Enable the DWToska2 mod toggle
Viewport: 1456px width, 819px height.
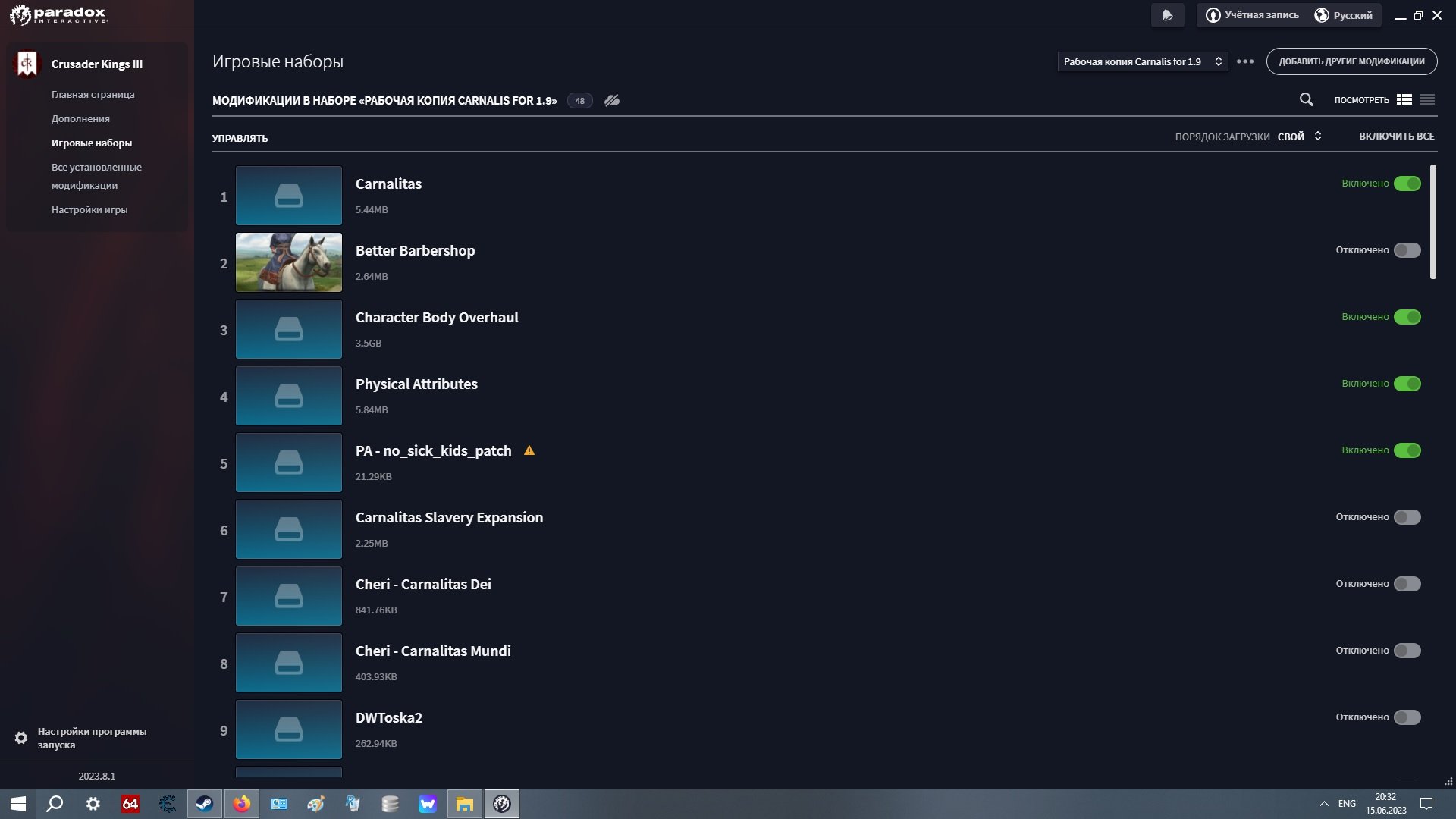[x=1407, y=717]
